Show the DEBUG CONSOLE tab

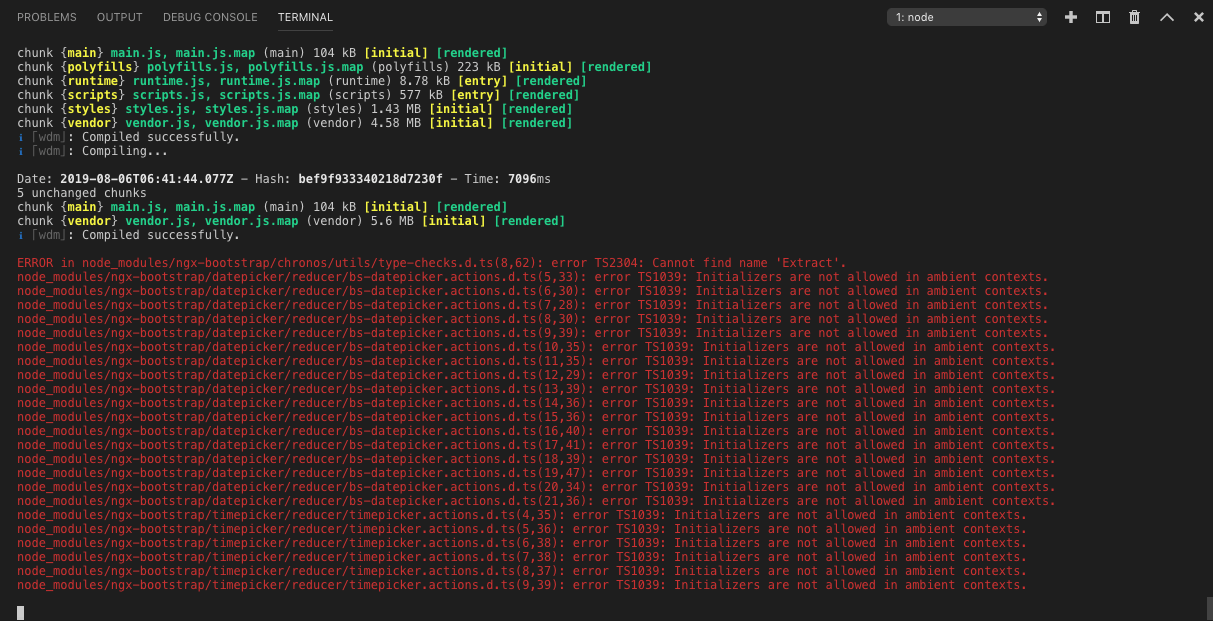(210, 17)
